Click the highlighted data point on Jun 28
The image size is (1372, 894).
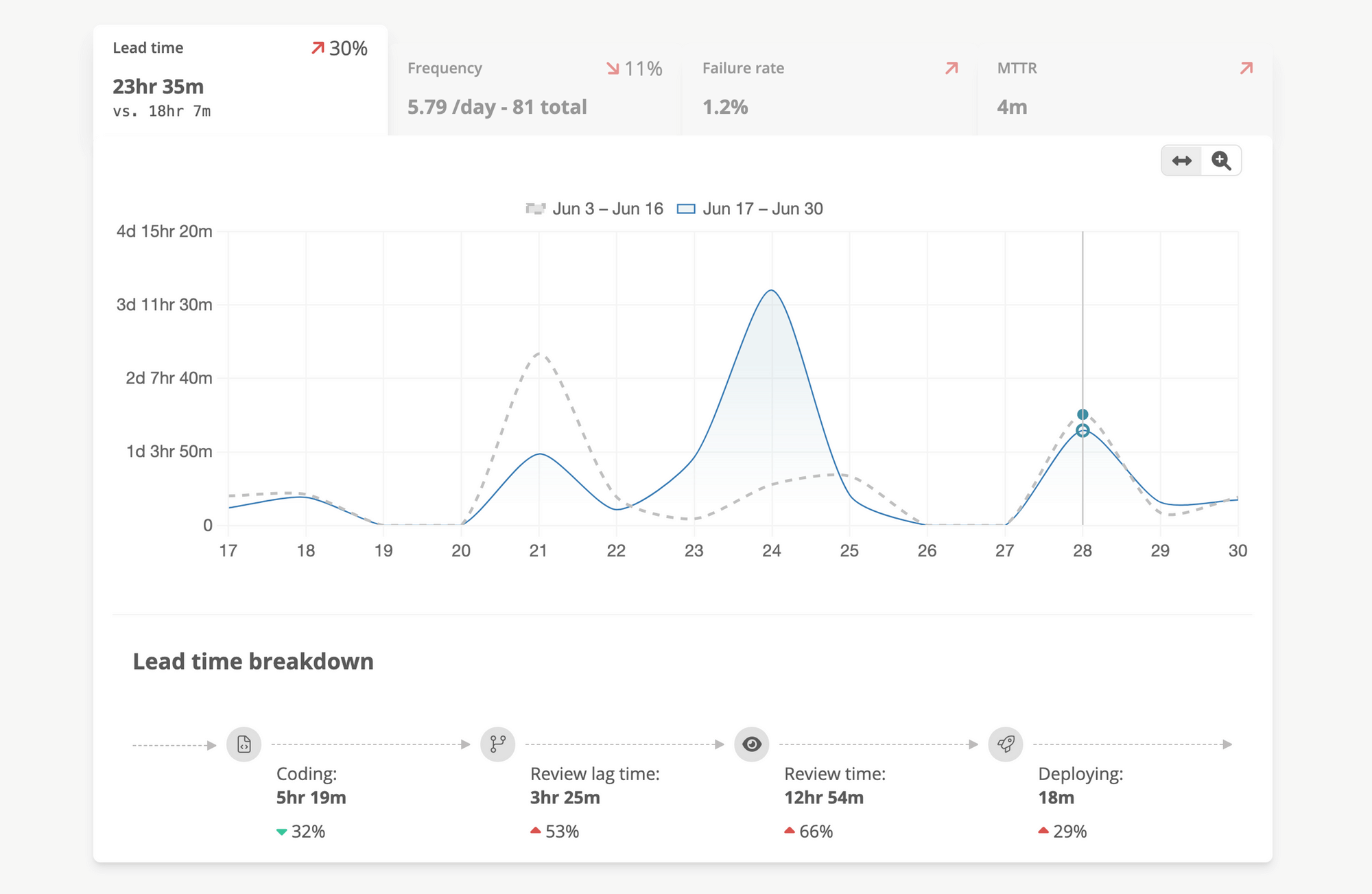pos(1083,414)
